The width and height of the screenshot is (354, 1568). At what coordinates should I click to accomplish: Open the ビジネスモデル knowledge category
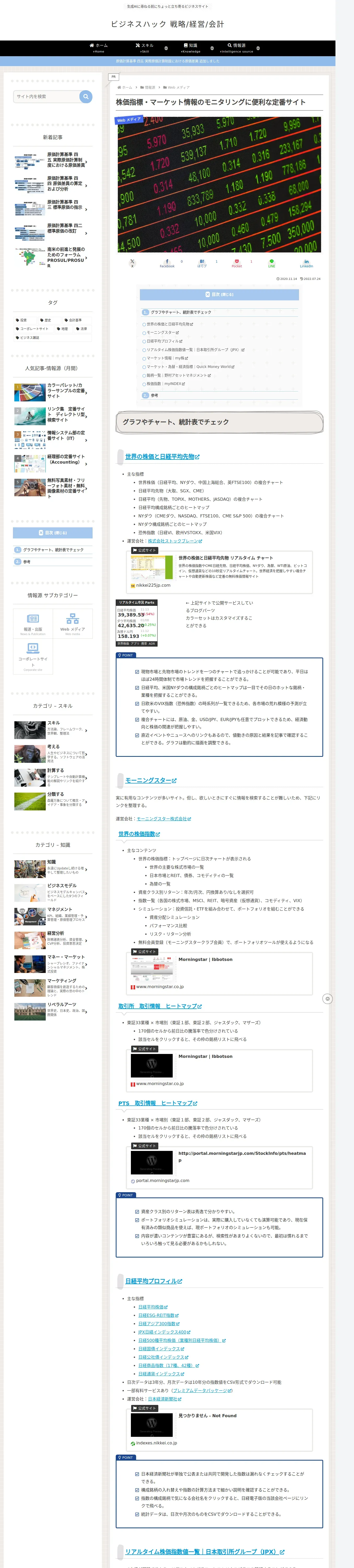coord(52,893)
